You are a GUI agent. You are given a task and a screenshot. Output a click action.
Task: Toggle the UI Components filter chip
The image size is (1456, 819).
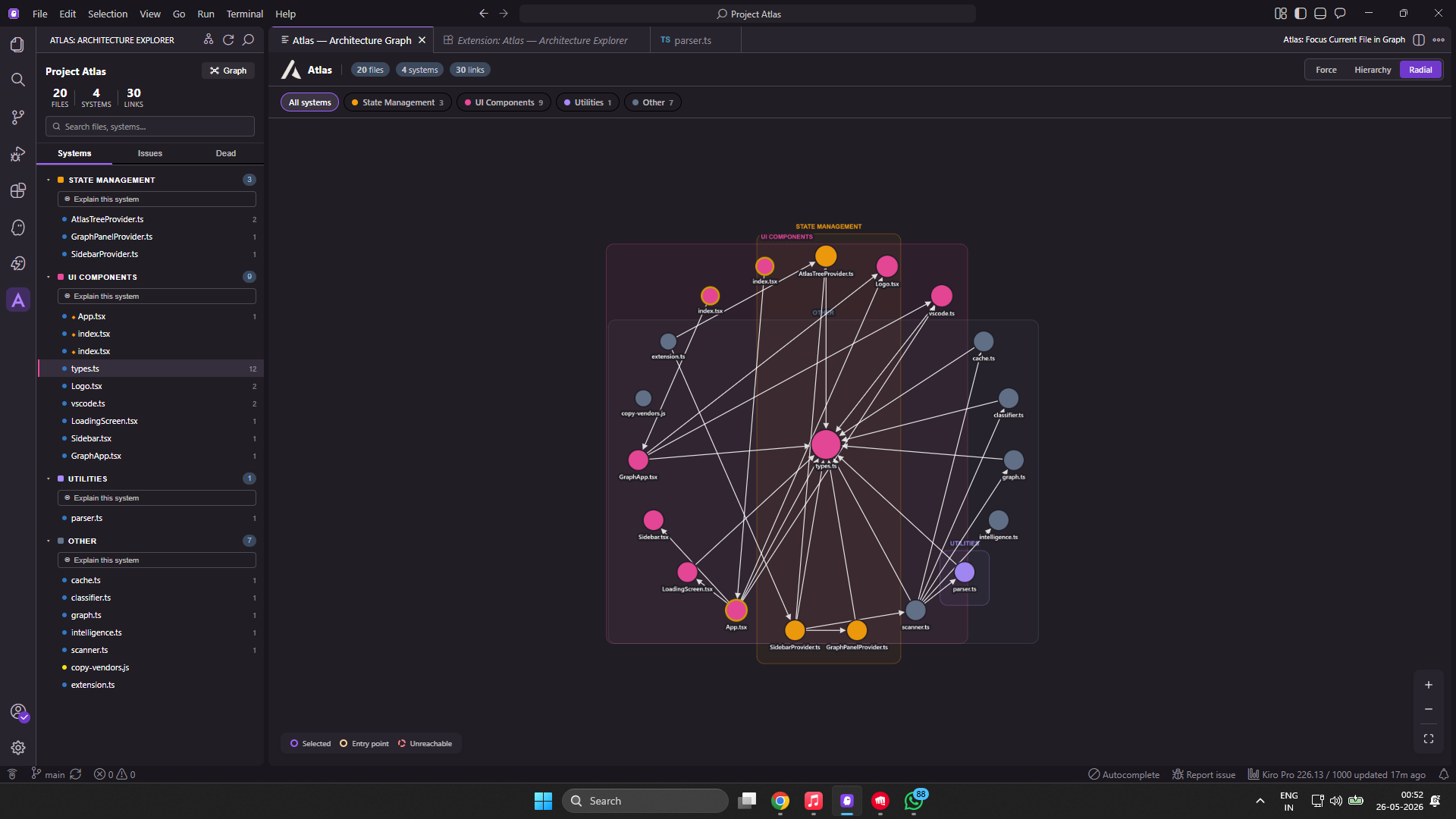[x=504, y=102]
